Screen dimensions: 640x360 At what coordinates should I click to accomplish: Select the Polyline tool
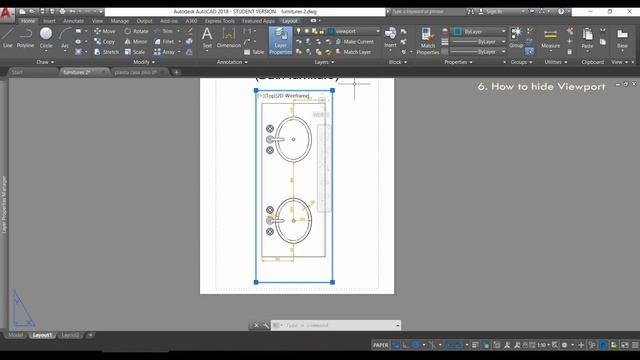click(x=25, y=38)
